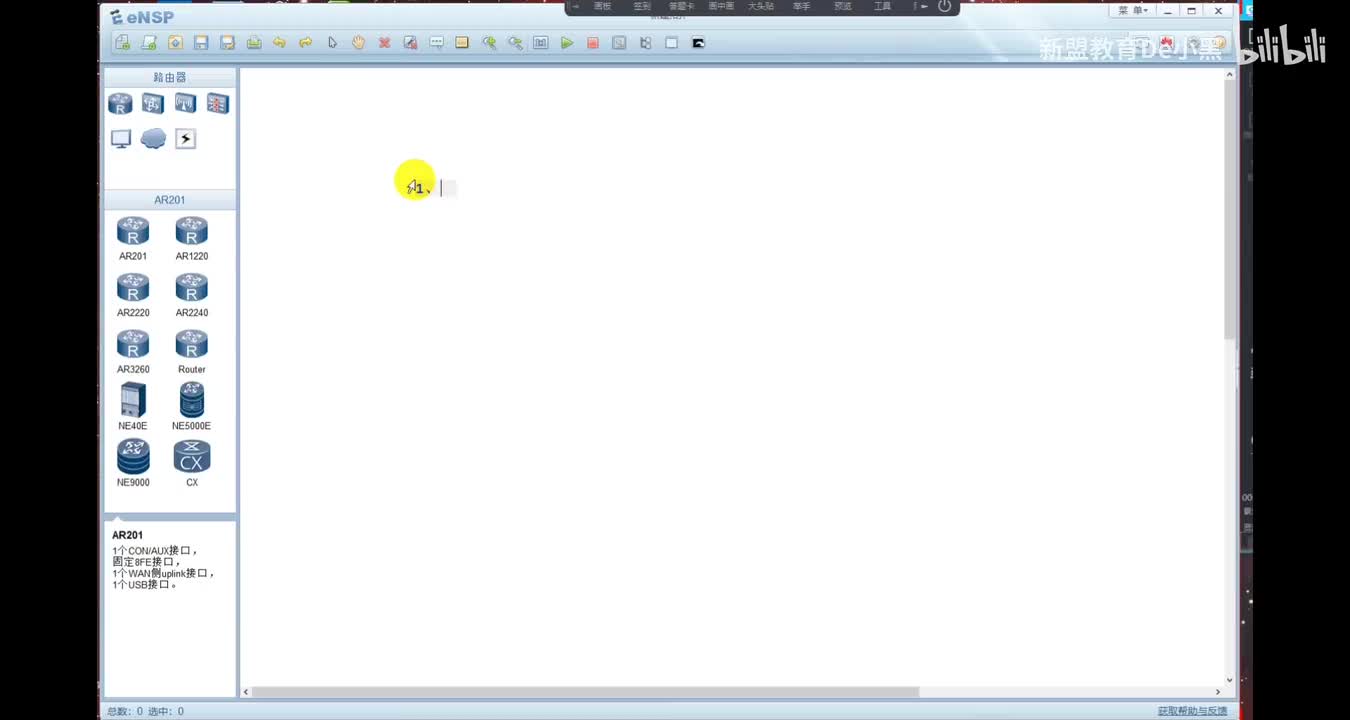Screen dimensions: 1350x720
Task: Click the vertical scrollbar of canvas
Action: pyautogui.click(x=1230, y=209)
